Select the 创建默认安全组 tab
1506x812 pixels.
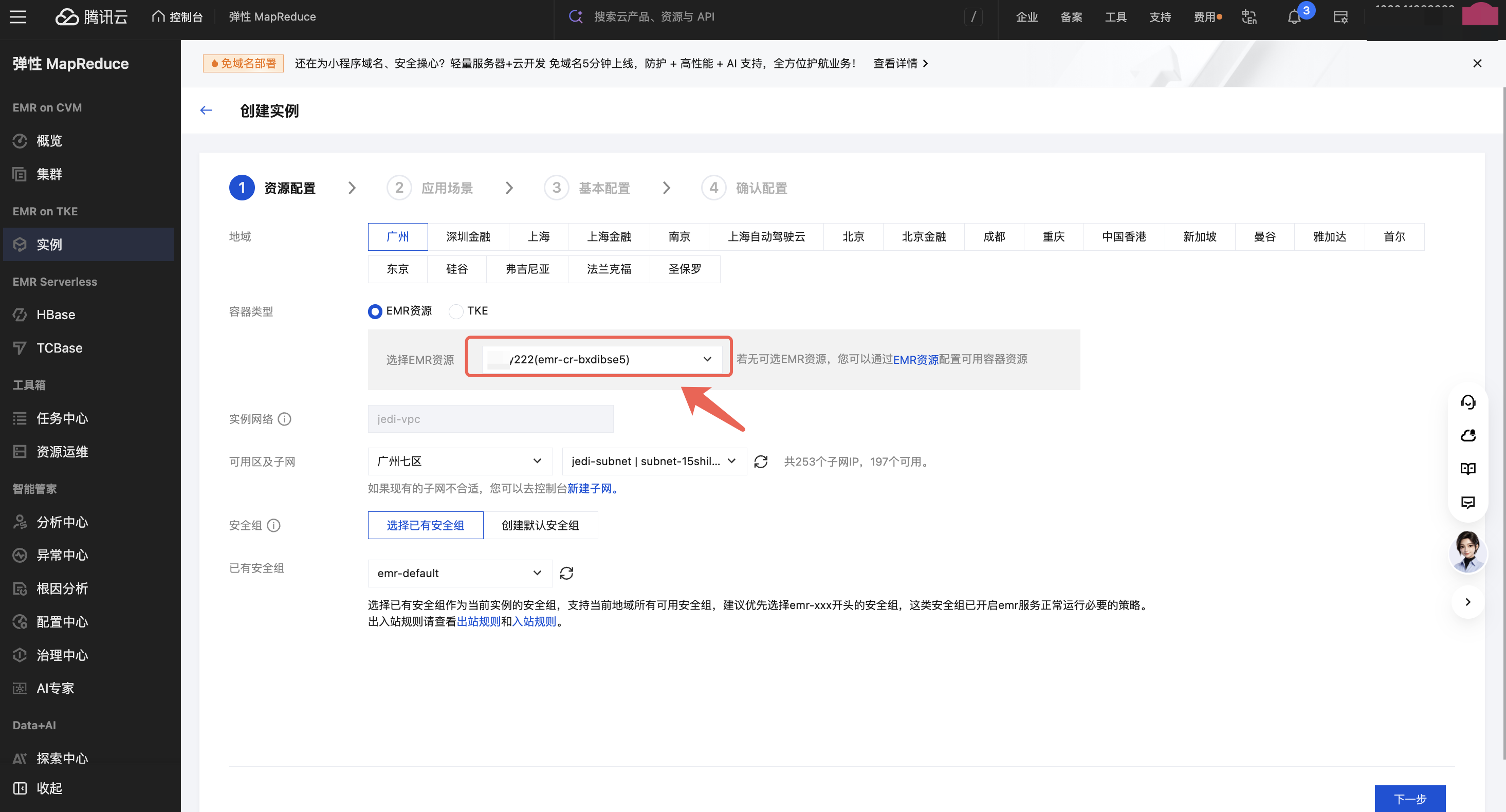pyautogui.click(x=540, y=525)
